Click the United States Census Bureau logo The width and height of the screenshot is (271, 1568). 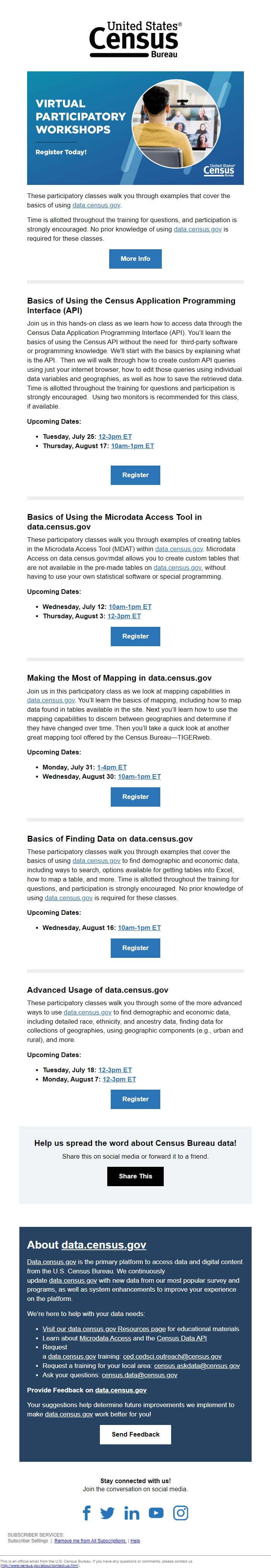click(x=135, y=40)
